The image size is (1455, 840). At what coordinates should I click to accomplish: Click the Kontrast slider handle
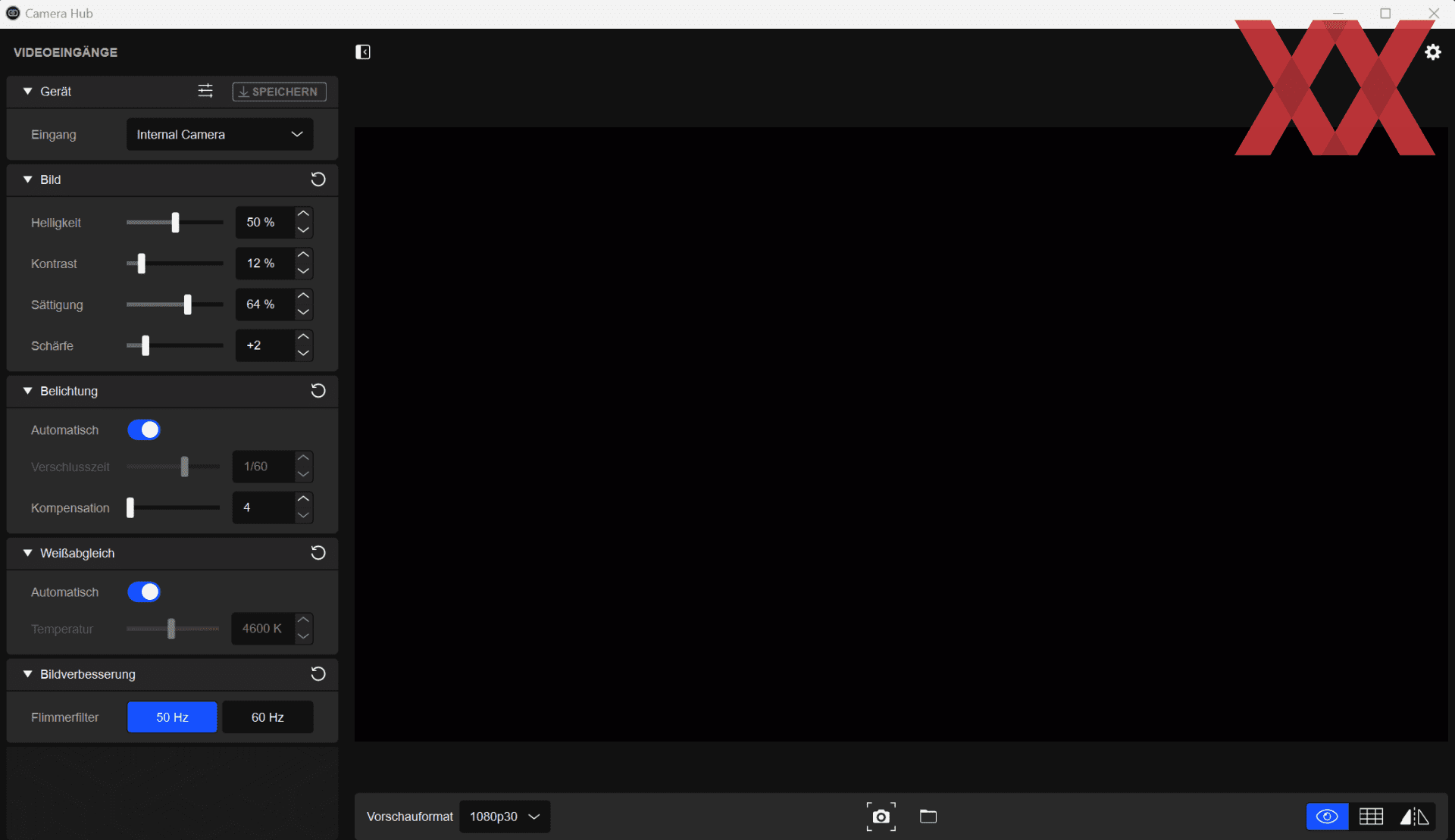click(x=141, y=263)
